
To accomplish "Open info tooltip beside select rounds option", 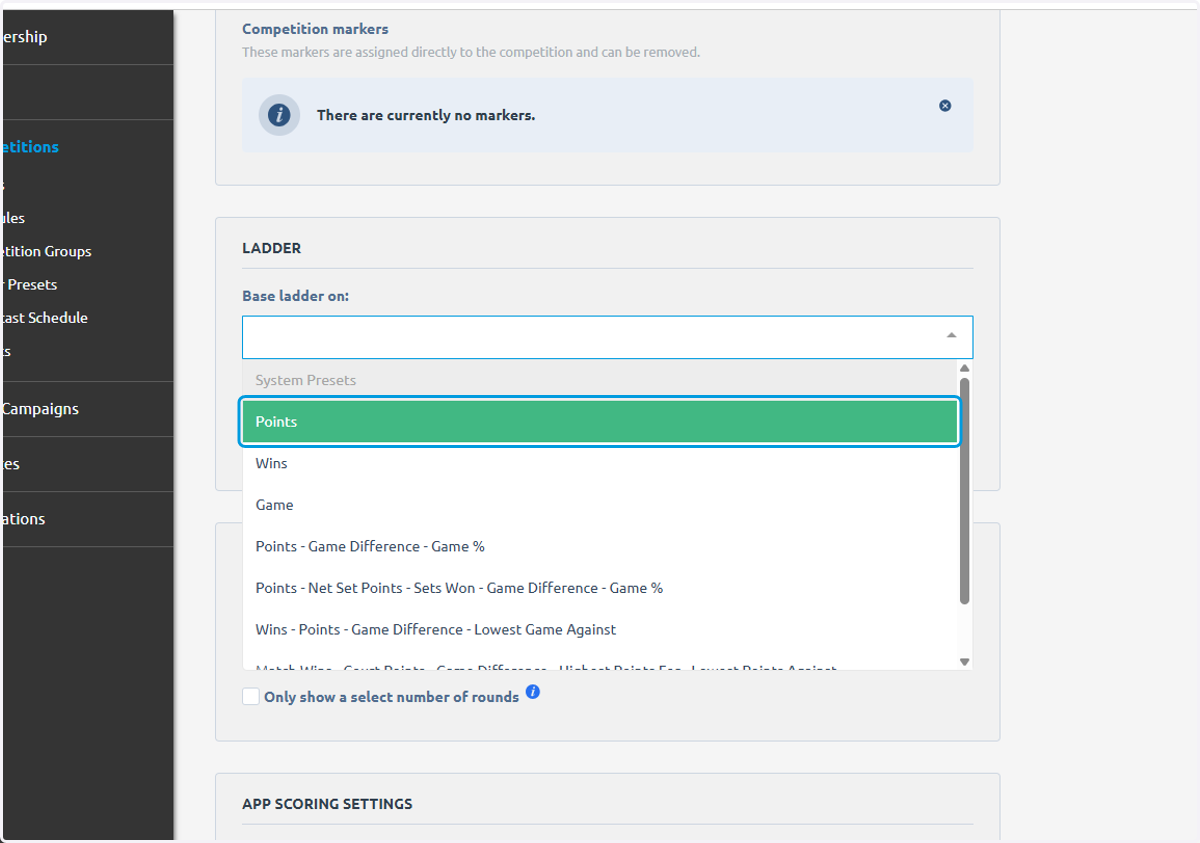I will click(533, 692).
